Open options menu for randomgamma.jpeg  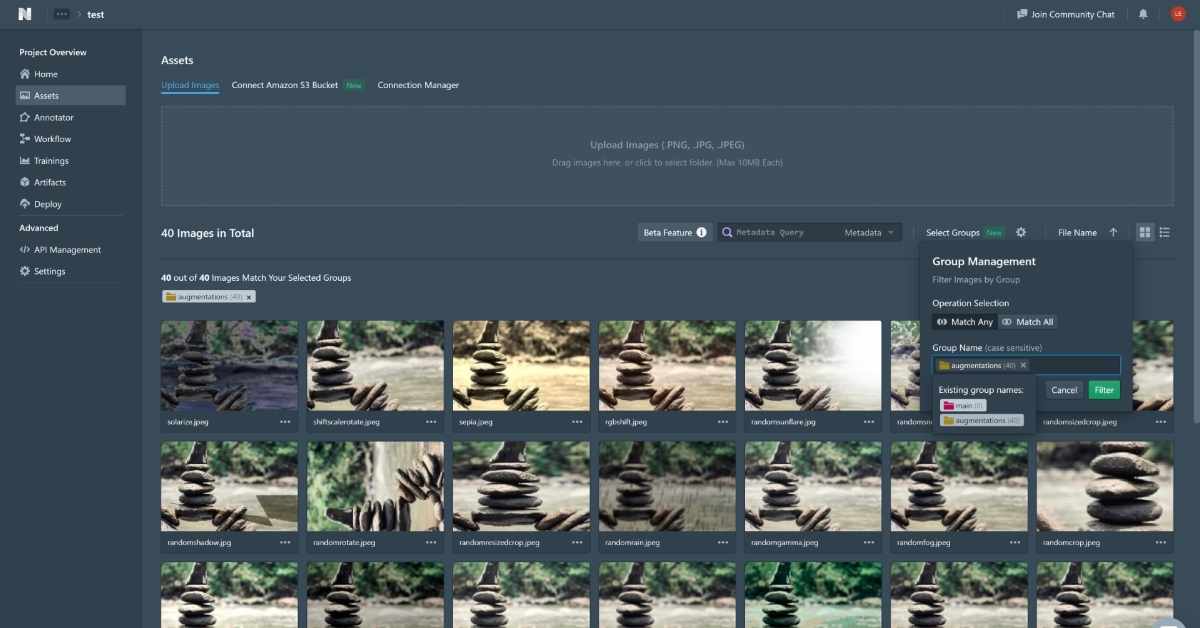pos(869,542)
